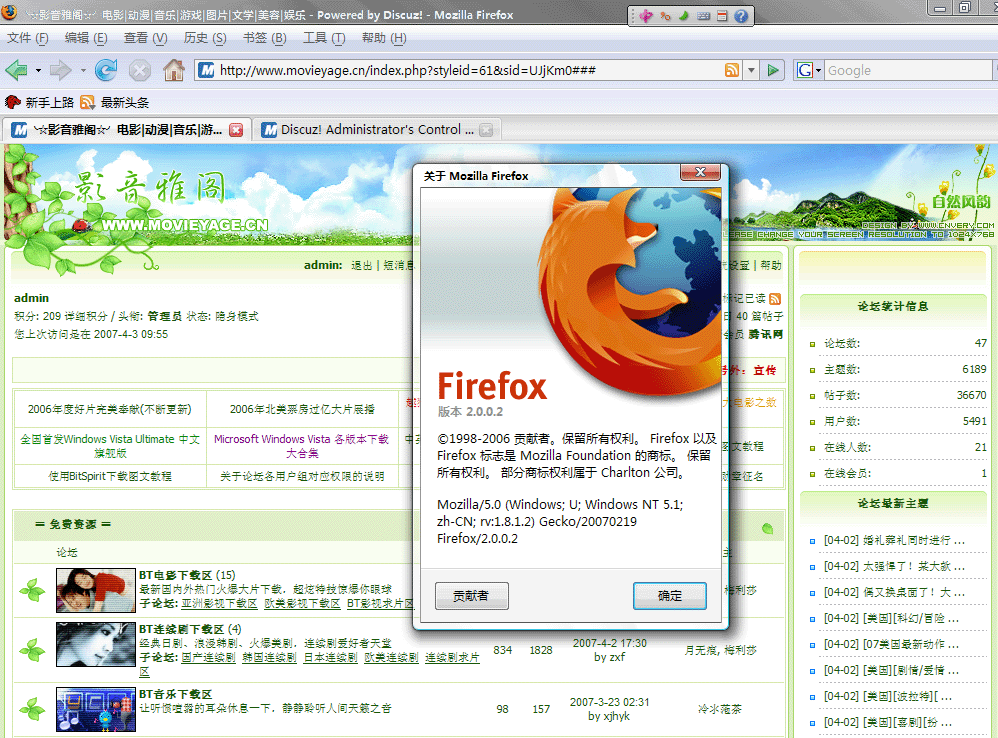Click the 确定 button in About dialog
The width and height of the screenshot is (998, 738).
click(x=670, y=595)
